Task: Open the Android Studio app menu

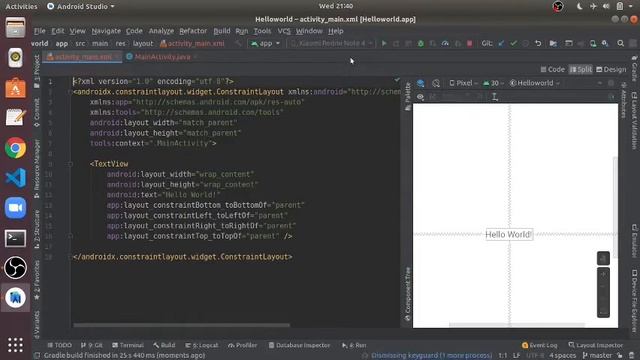Action: click(81, 6)
